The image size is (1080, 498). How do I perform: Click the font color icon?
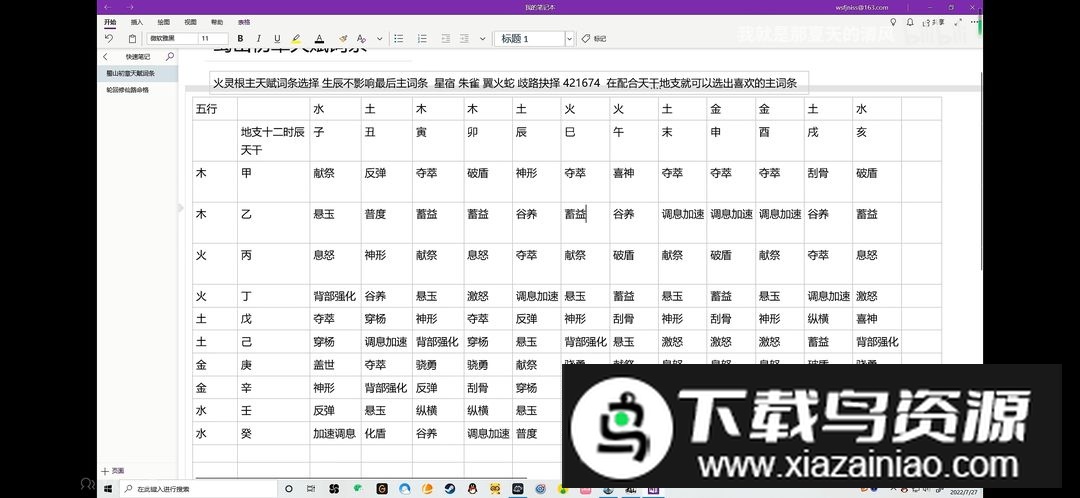click(x=319, y=39)
